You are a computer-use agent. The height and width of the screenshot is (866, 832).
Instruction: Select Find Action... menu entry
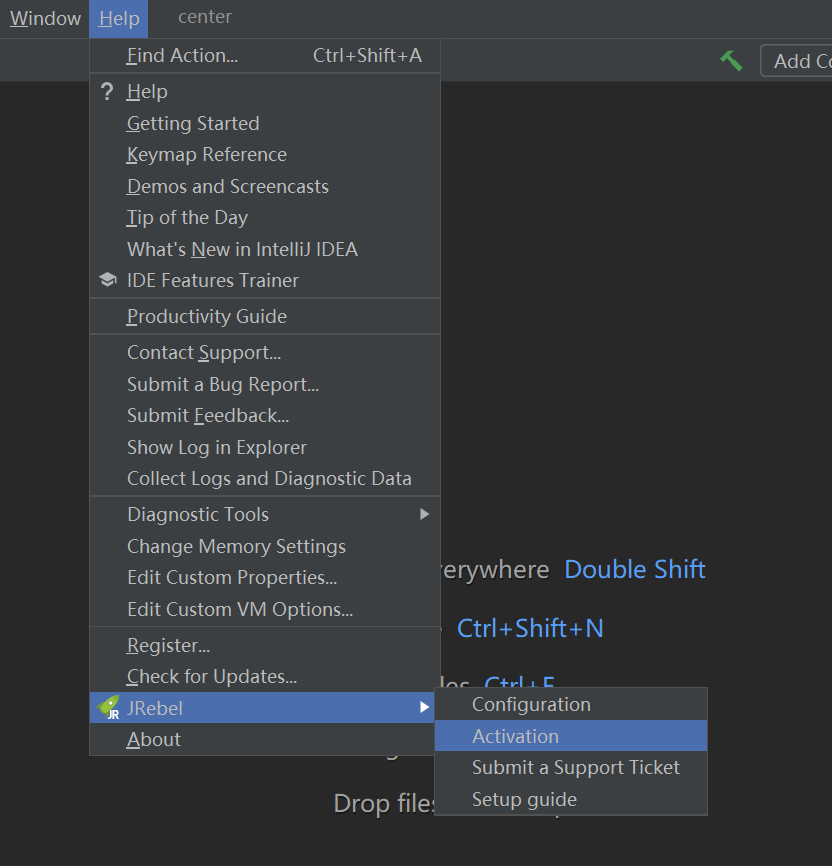pyautogui.click(x=265, y=55)
